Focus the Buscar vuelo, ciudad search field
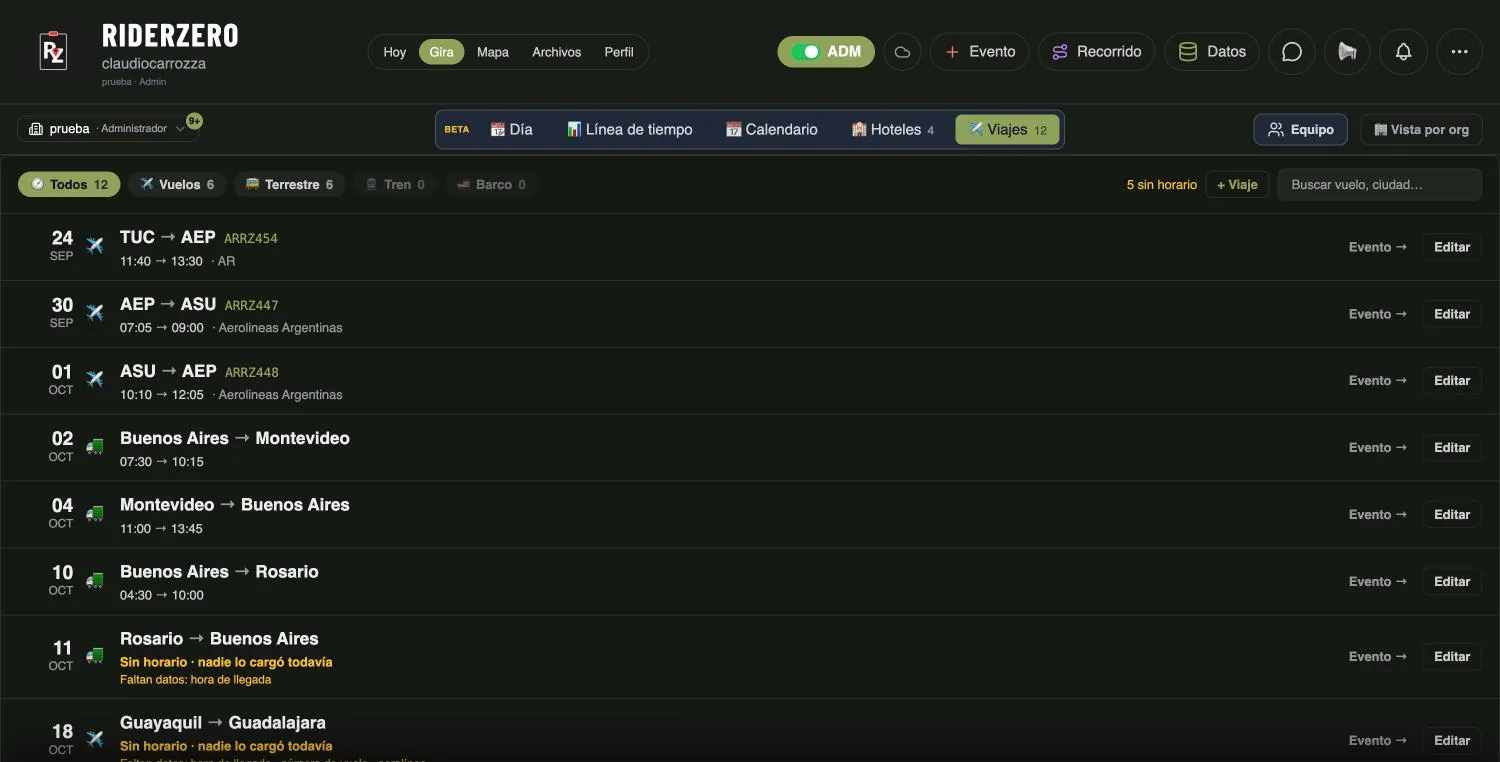1500x762 pixels. (1380, 185)
